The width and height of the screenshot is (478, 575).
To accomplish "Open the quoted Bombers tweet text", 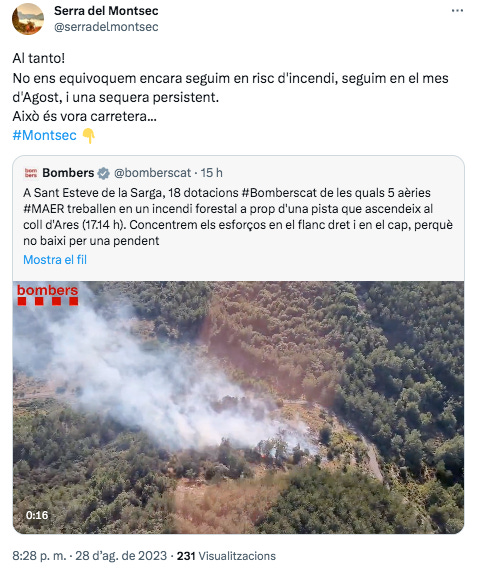I will (238, 217).
